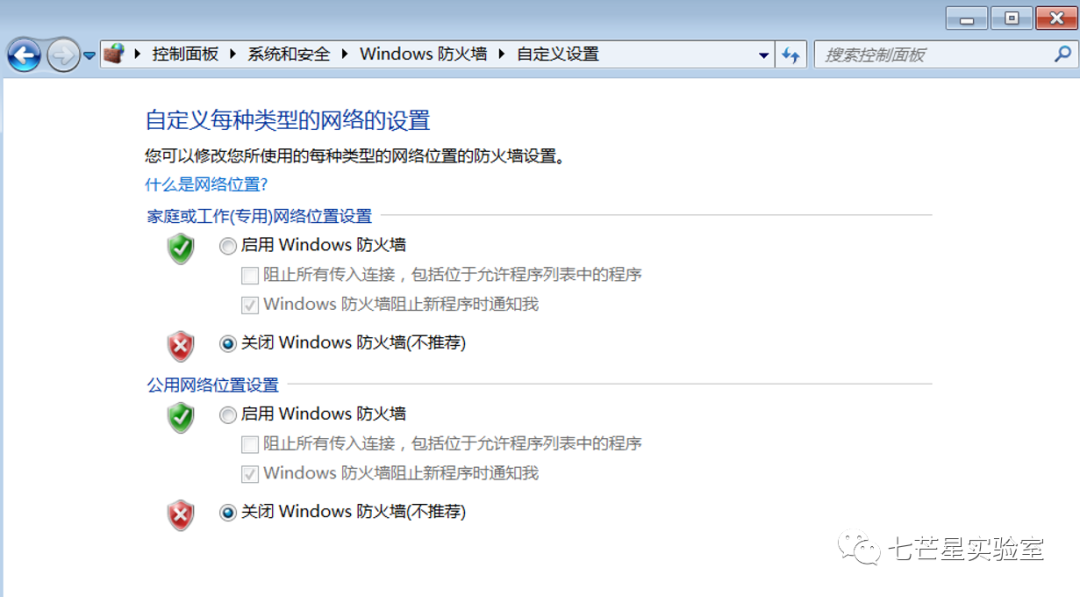Click the Back navigation arrow
Screen dimensions: 1080x597
(24, 55)
